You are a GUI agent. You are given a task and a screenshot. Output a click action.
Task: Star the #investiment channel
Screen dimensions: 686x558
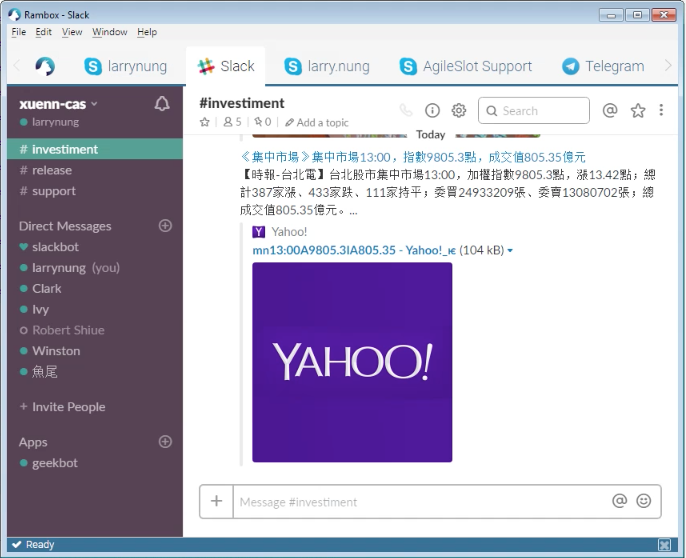pos(204,122)
